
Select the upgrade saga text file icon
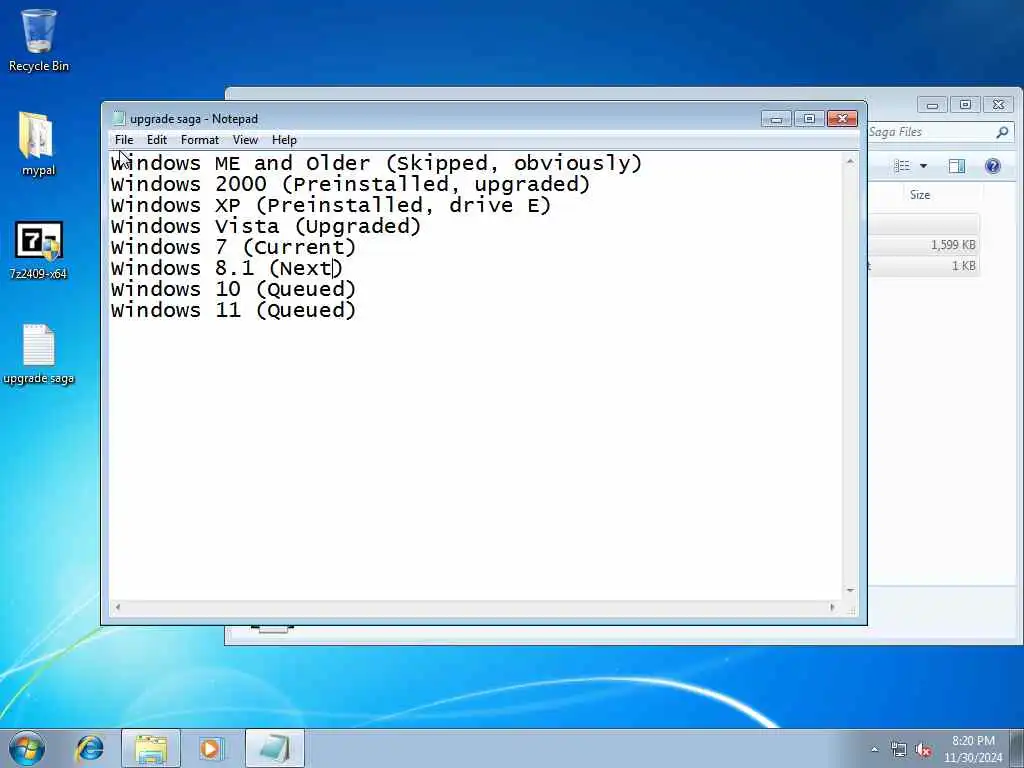pyautogui.click(x=39, y=354)
